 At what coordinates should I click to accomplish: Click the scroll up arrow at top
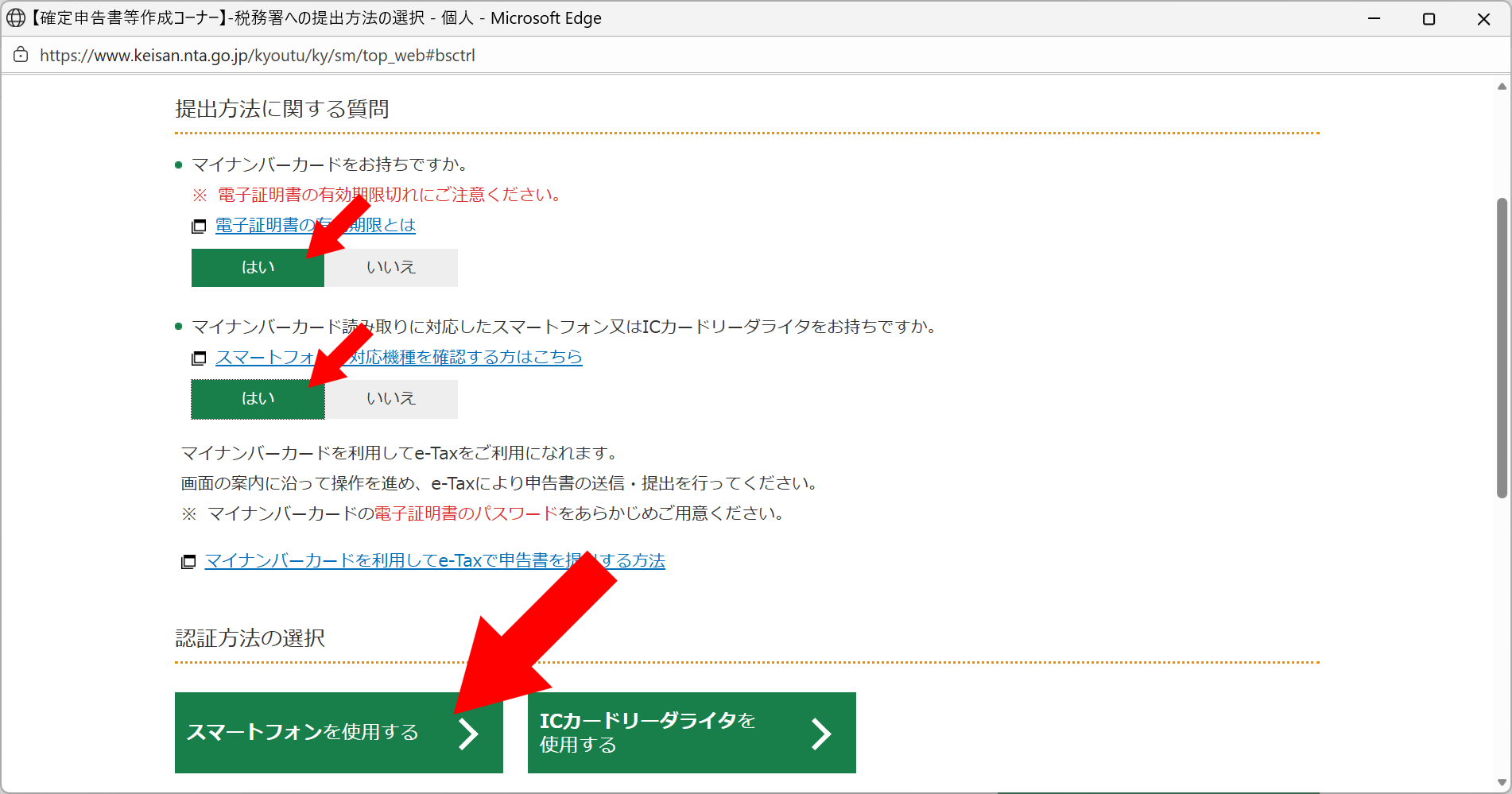pyautogui.click(x=1502, y=86)
